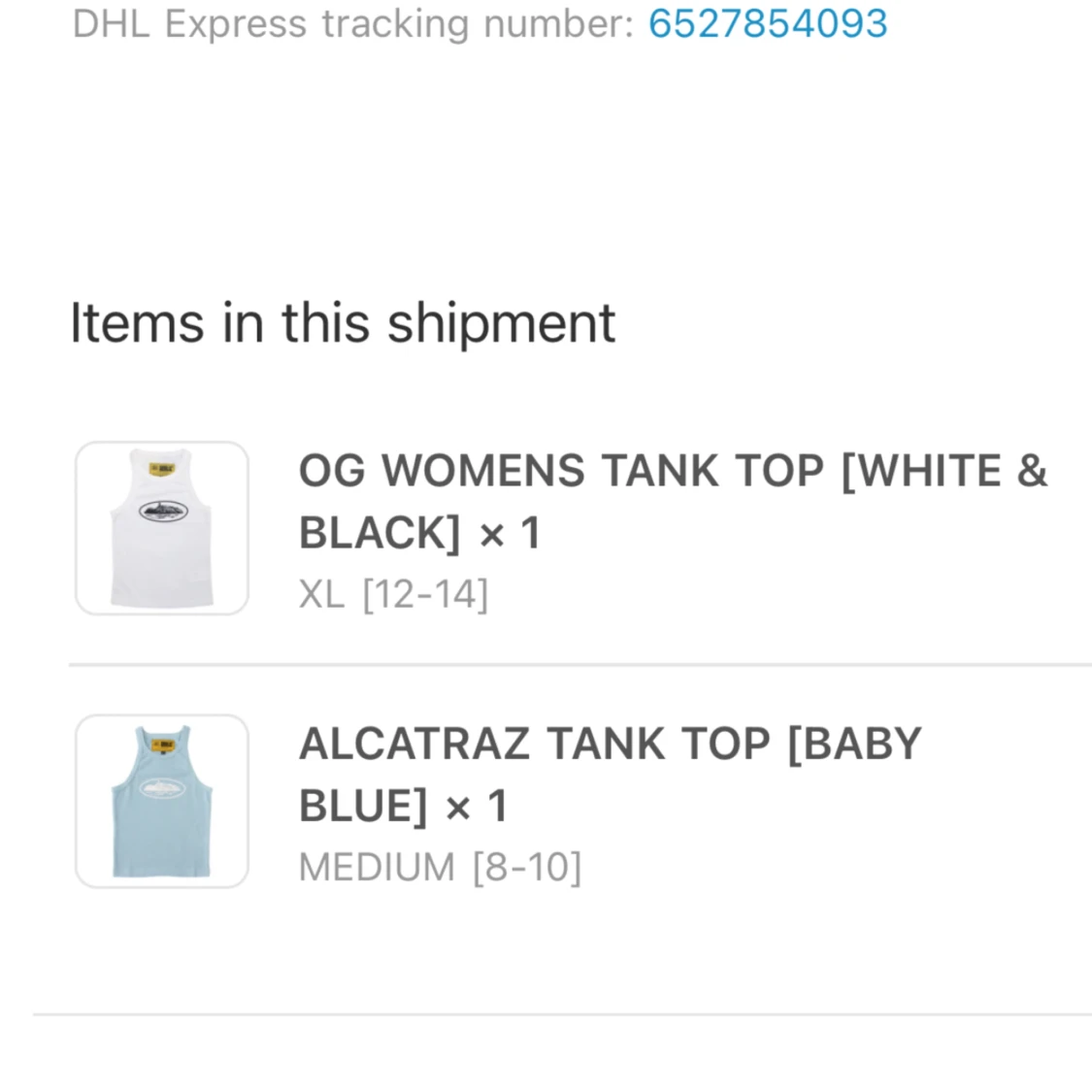Viewport: 1092px width, 1092px height.
Task: Click the divider between the two items
Action: point(579,665)
